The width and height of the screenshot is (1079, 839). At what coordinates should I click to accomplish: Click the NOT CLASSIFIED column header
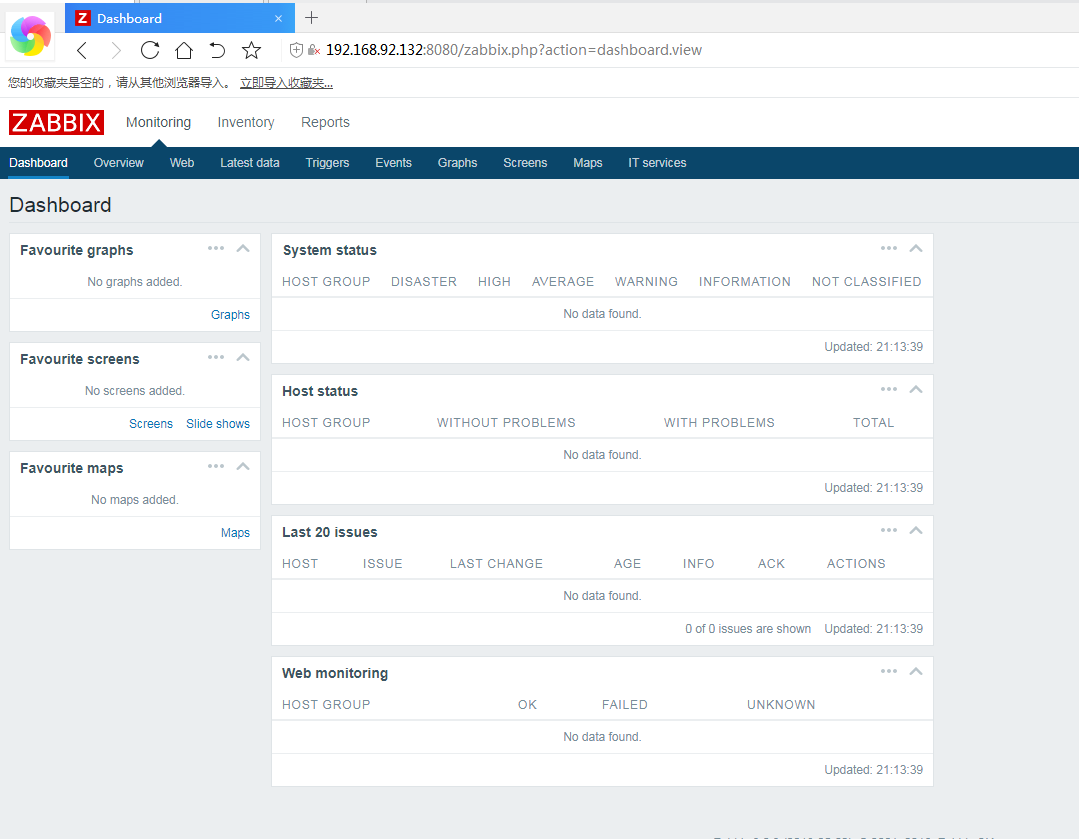866,282
